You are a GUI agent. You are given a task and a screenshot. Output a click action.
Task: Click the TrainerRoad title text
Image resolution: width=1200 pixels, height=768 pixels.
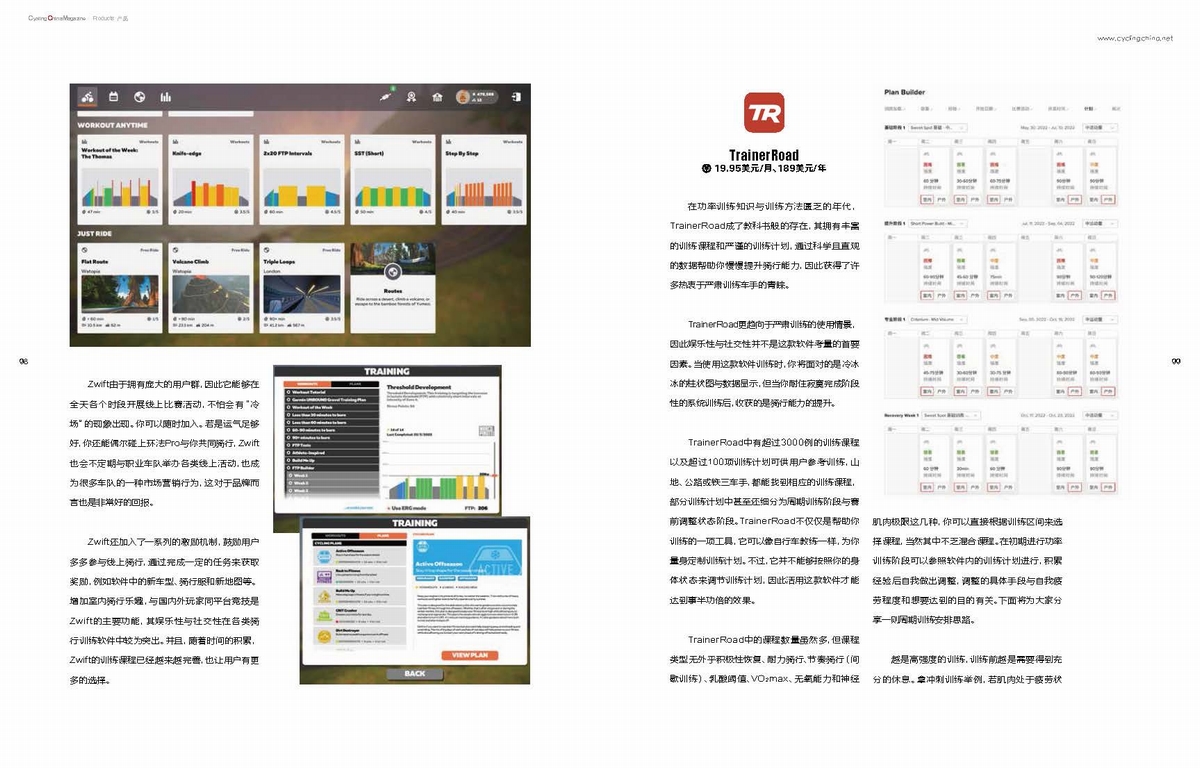pyautogui.click(x=764, y=155)
